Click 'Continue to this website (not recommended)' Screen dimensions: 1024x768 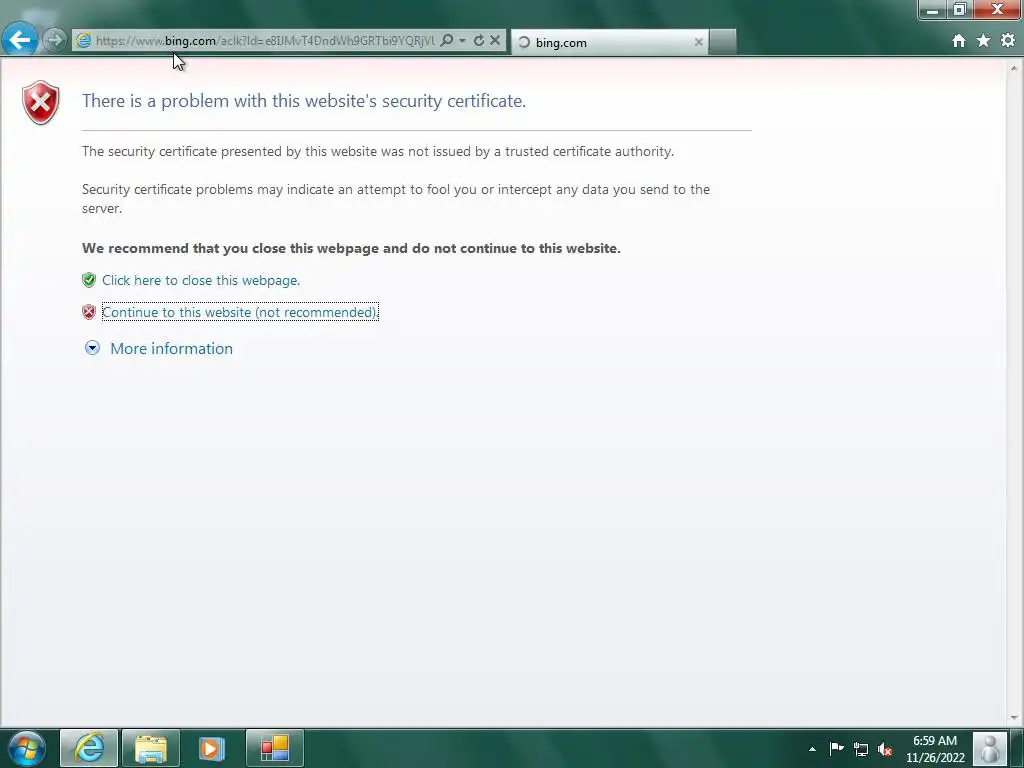coord(240,312)
